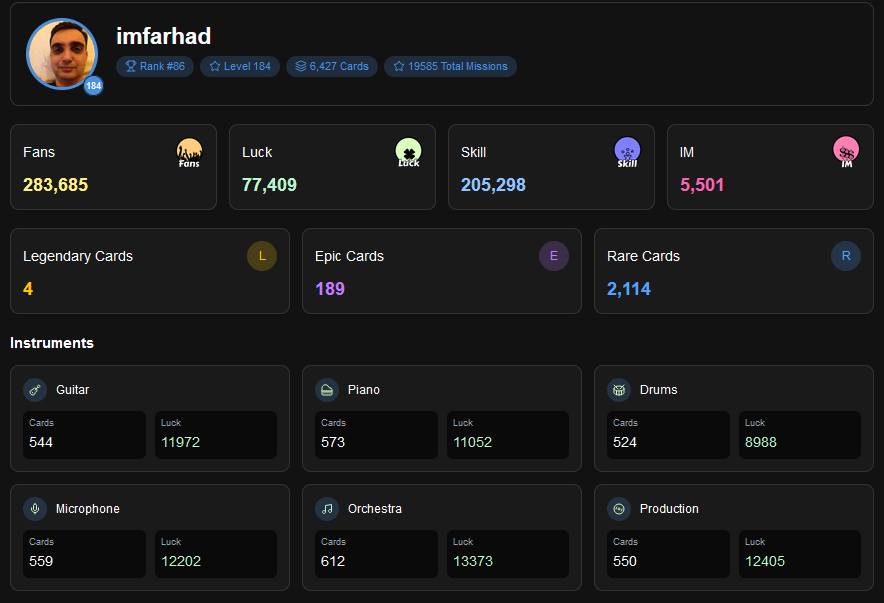The width and height of the screenshot is (884, 603).
Task: Click the Level 184 badge
Action: [240, 66]
